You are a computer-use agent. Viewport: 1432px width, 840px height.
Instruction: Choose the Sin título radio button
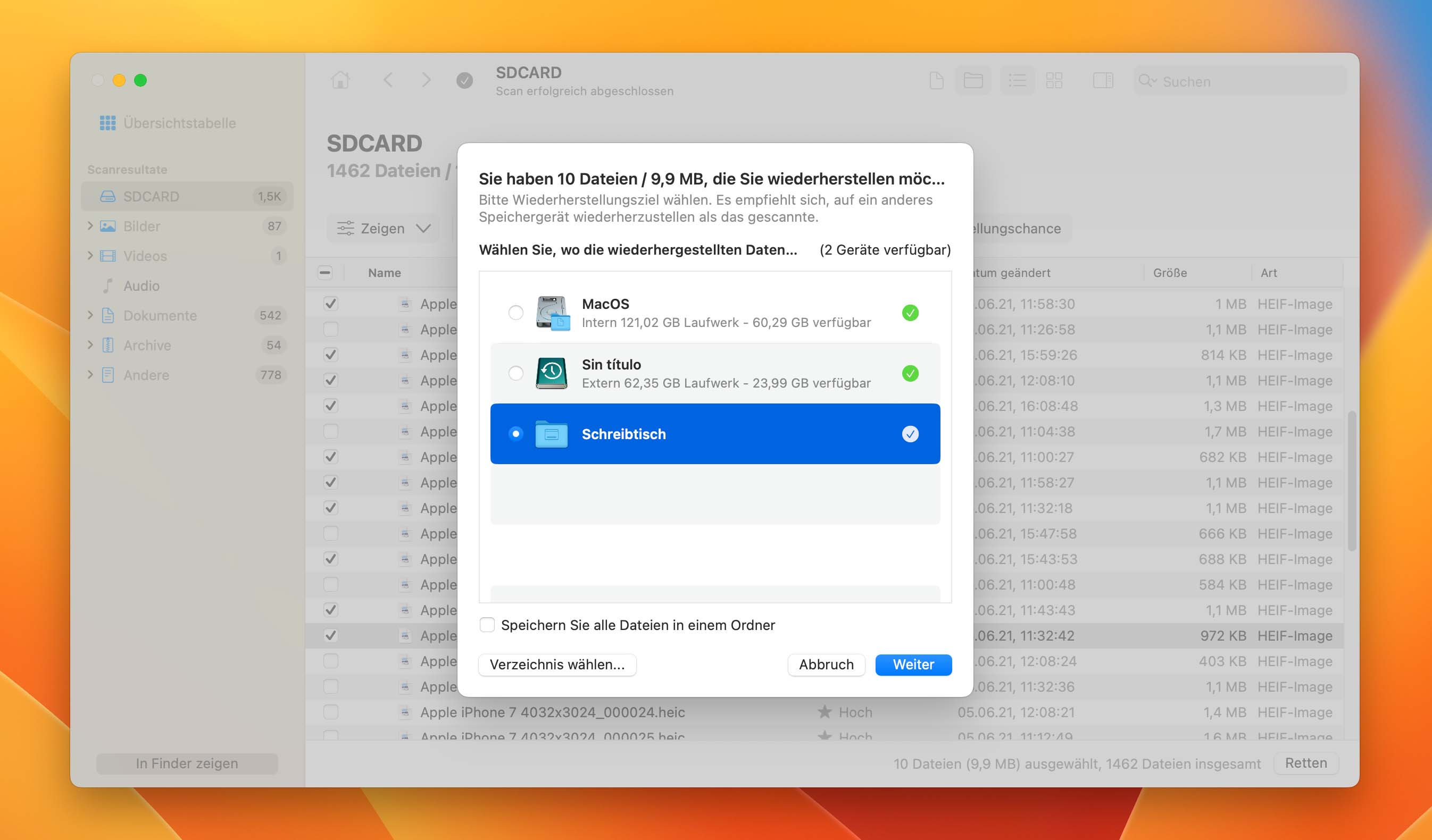click(515, 374)
